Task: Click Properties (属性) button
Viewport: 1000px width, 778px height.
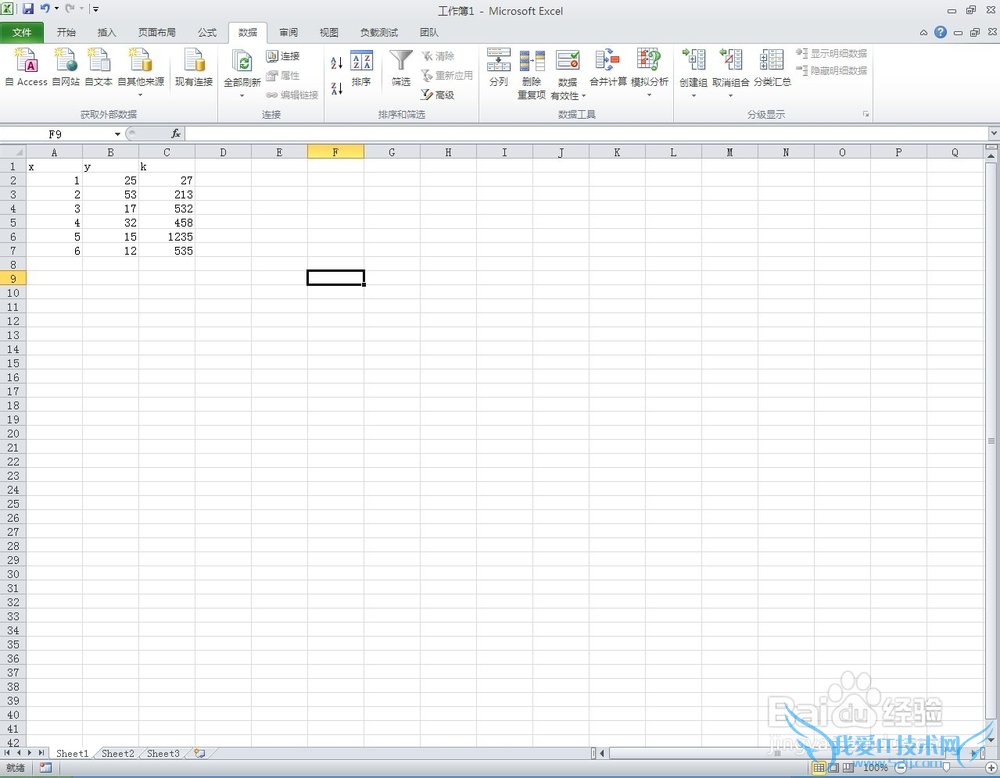Action: (283, 75)
